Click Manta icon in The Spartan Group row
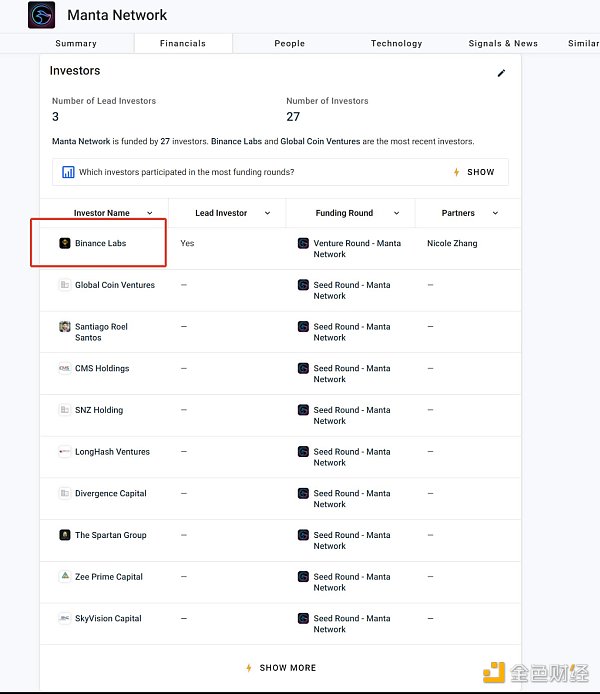The height and width of the screenshot is (694, 600). coord(303,535)
